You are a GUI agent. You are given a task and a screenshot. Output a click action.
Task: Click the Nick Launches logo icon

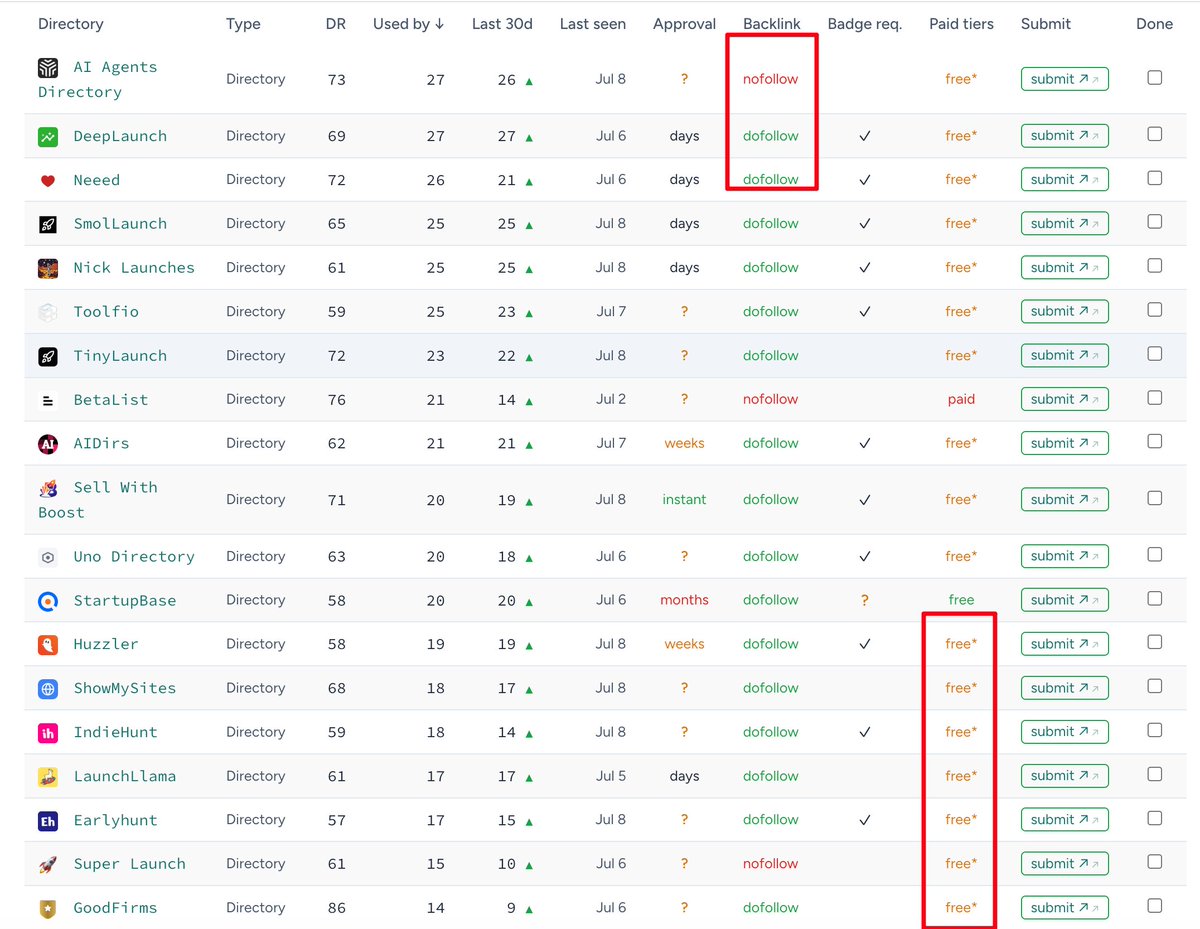pyautogui.click(x=48, y=268)
